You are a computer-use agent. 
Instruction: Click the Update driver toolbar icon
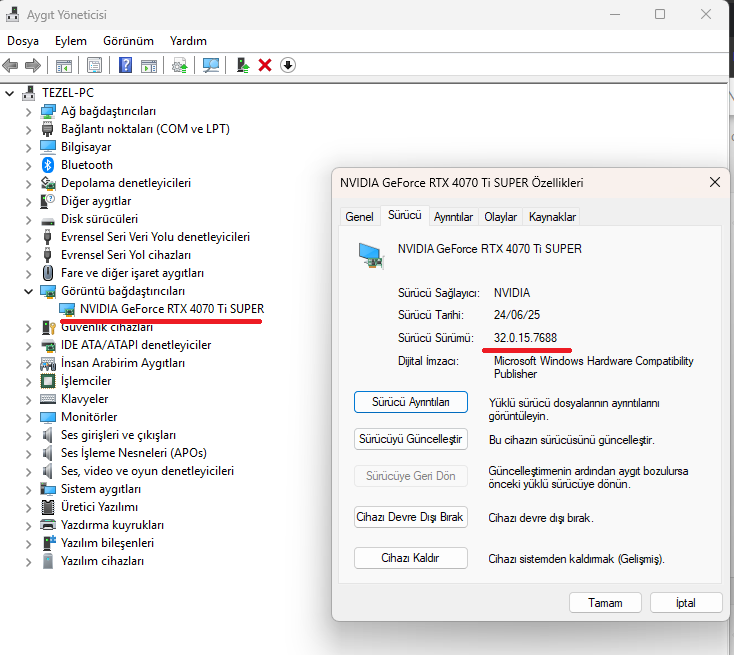[x=180, y=66]
